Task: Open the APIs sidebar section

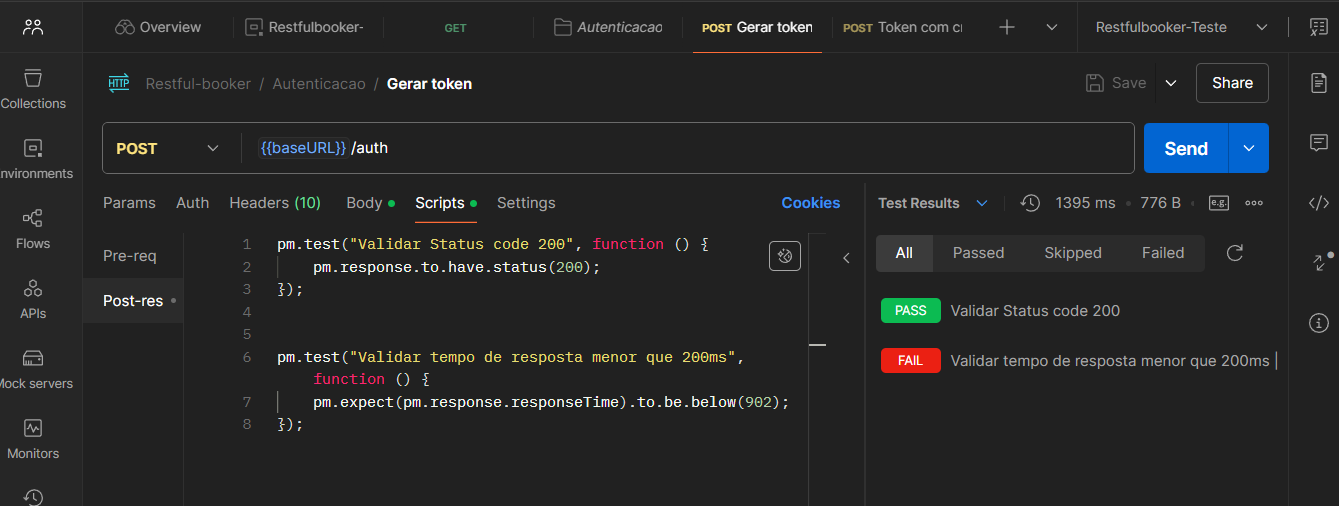Action: pyautogui.click(x=33, y=299)
